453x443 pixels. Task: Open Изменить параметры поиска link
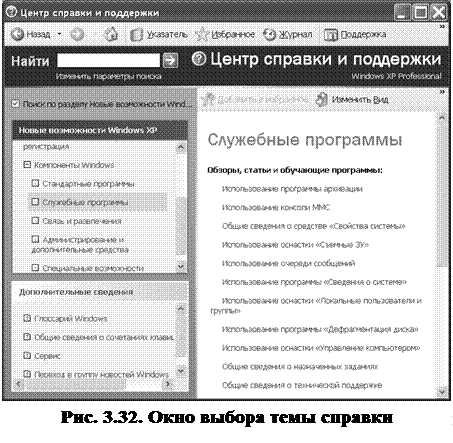pos(109,76)
